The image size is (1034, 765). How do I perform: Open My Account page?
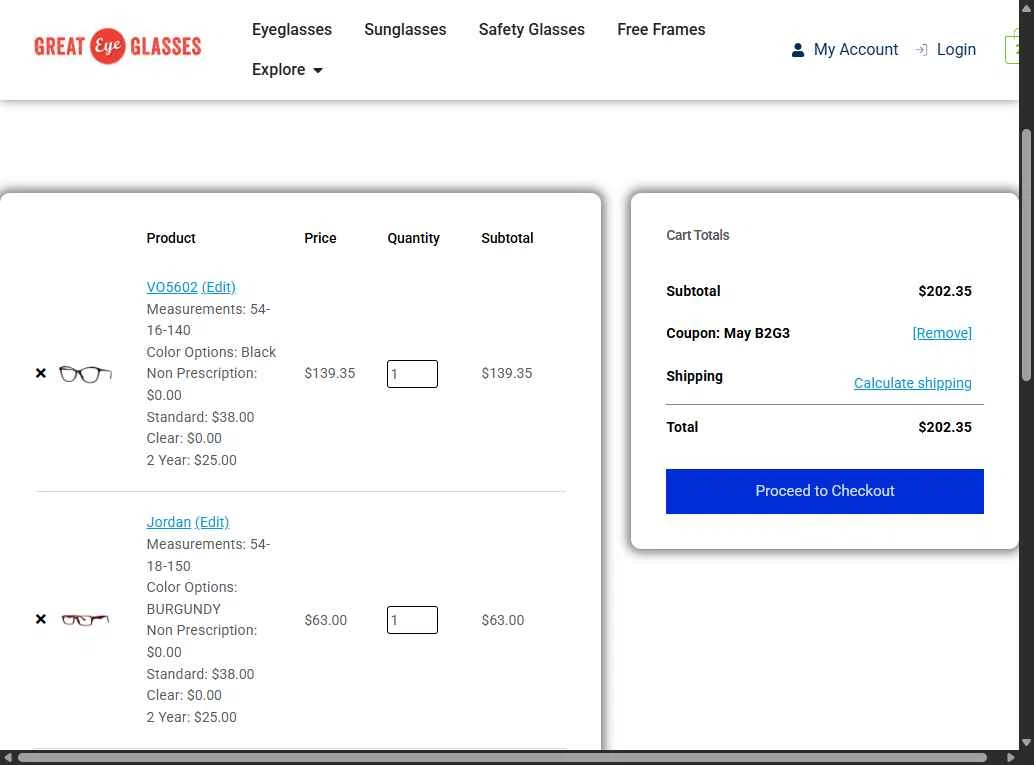[855, 49]
